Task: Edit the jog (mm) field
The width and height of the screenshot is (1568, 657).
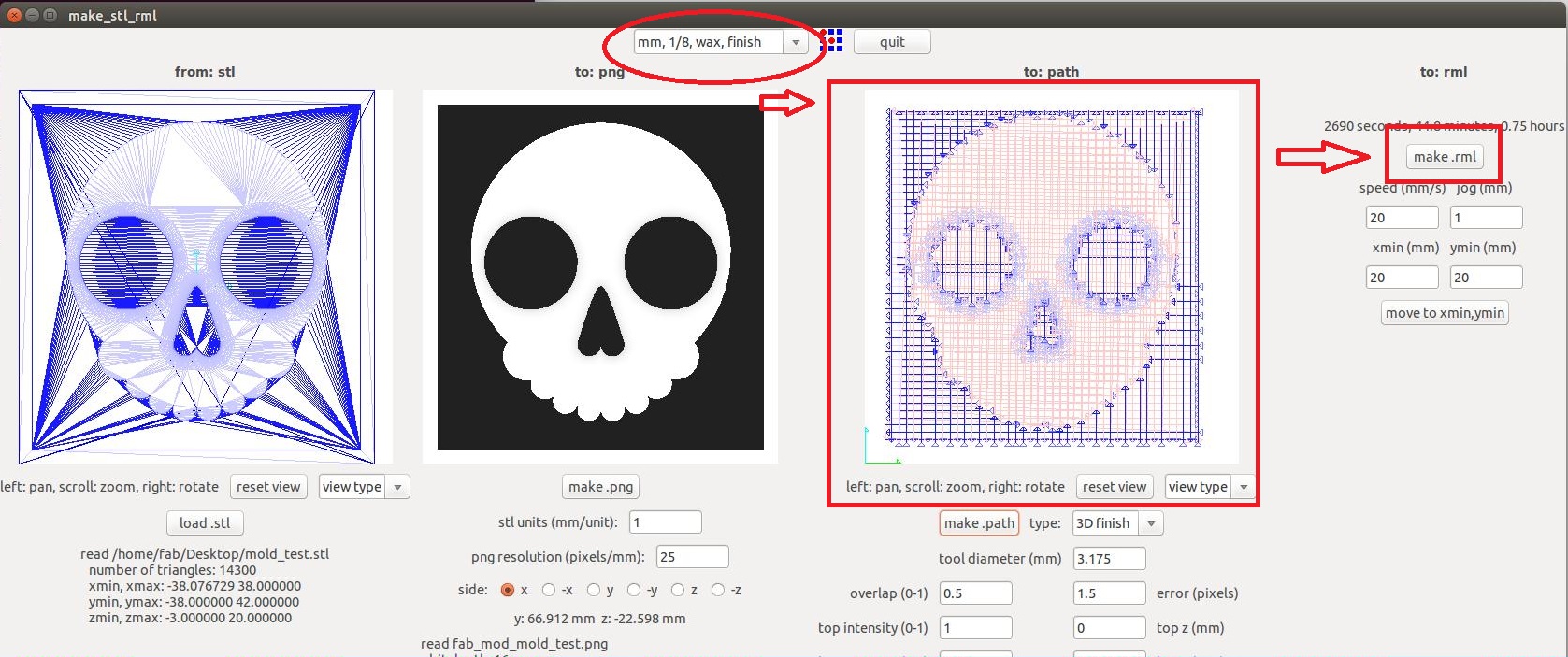Action: [1486, 218]
